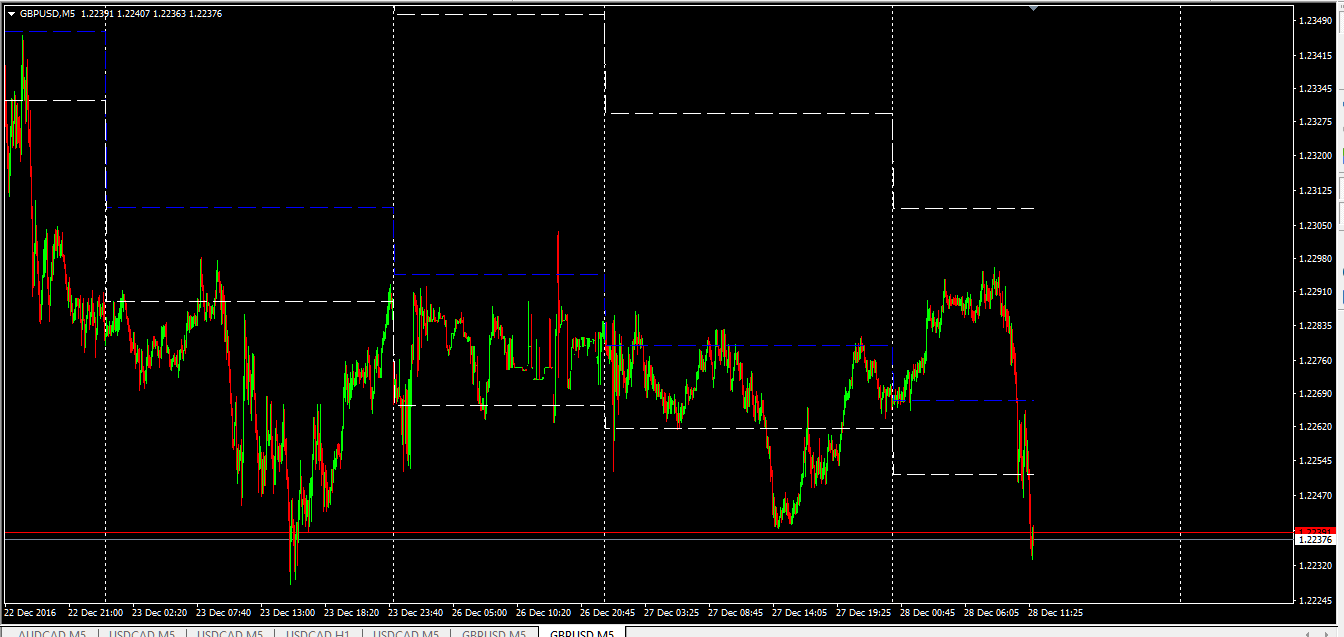Click the 1.22470 price axis value

point(1315,495)
